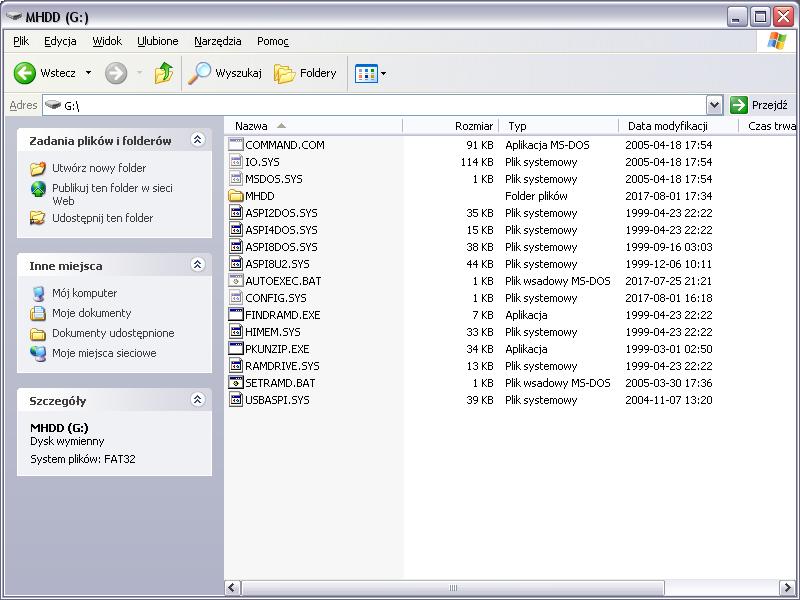
Task: Open the Views dropdown arrow
Action: [x=384, y=73]
